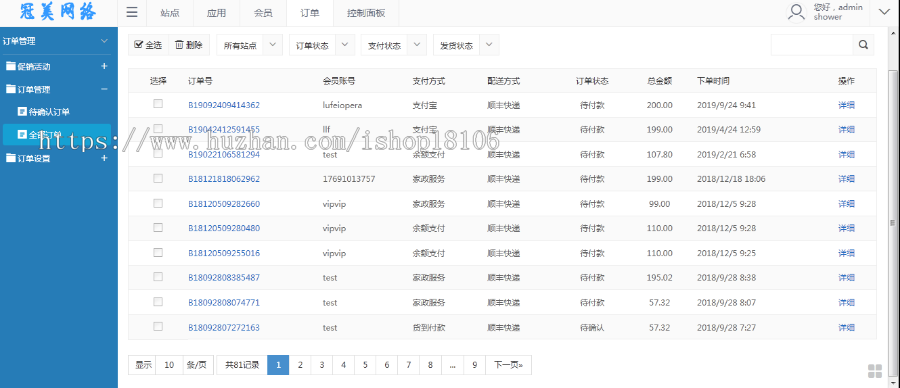The image size is (900, 388).
Task: Go to page 2 of orders
Action: (x=300, y=364)
